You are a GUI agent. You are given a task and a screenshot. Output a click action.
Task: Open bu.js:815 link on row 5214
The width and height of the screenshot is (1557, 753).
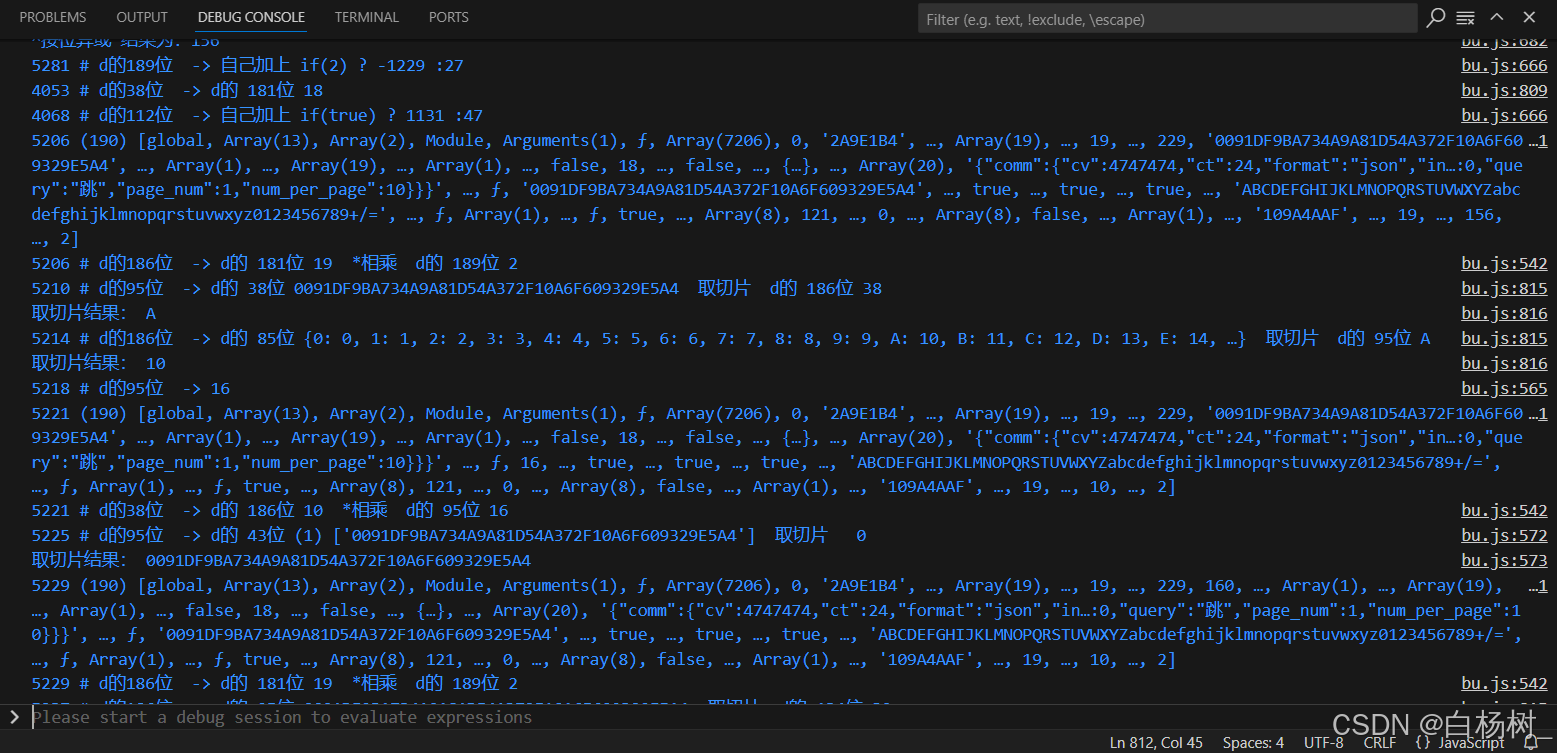click(1504, 338)
